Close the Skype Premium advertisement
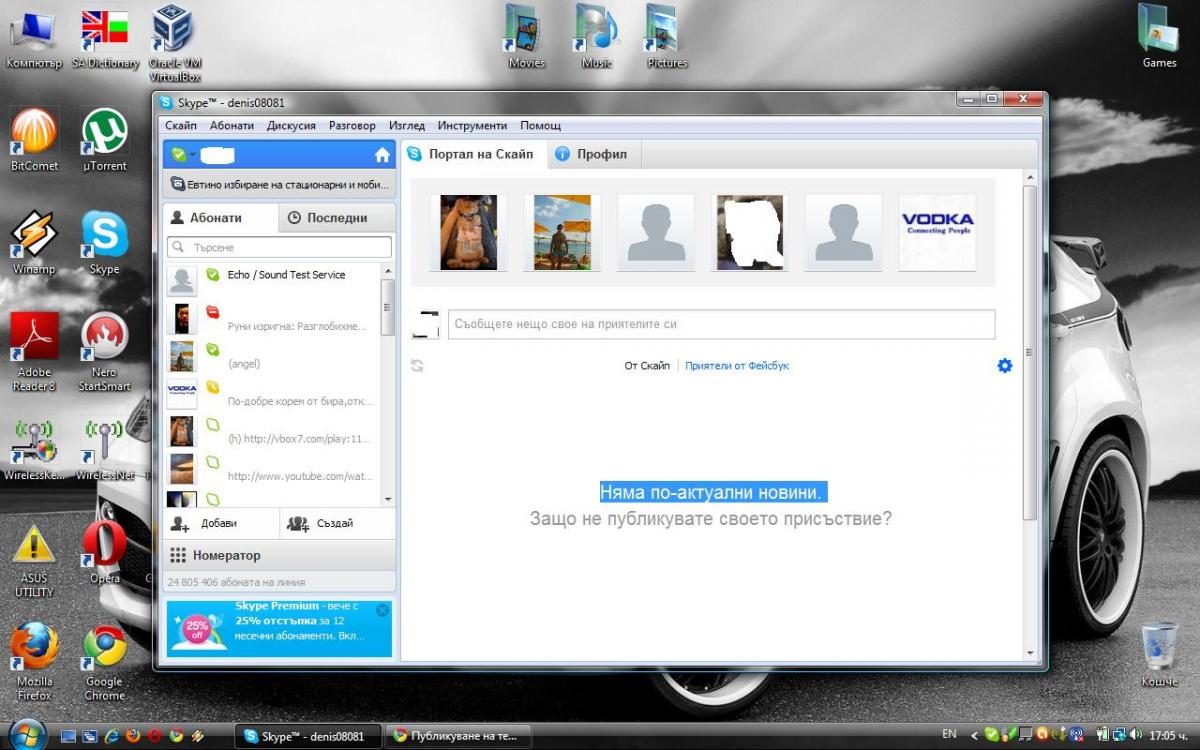 tap(382, 610)
